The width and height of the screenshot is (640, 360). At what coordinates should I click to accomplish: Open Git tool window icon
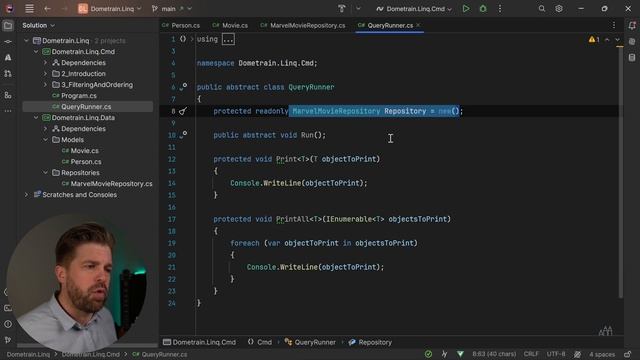[x=8, y=340]
